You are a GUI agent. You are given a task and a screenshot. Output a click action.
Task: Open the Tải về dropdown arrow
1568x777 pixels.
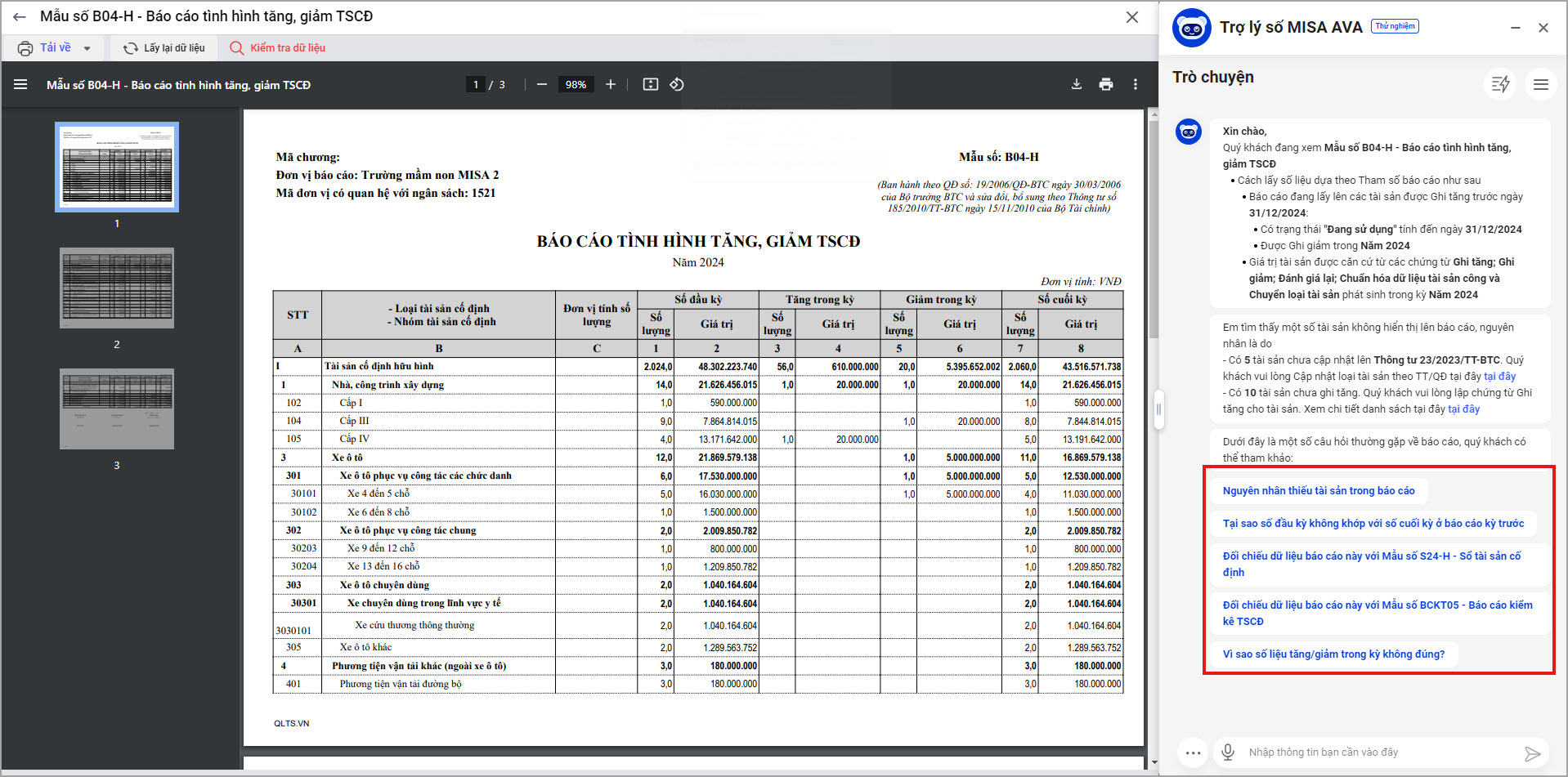pyautogui.click(x=87, y=48)
